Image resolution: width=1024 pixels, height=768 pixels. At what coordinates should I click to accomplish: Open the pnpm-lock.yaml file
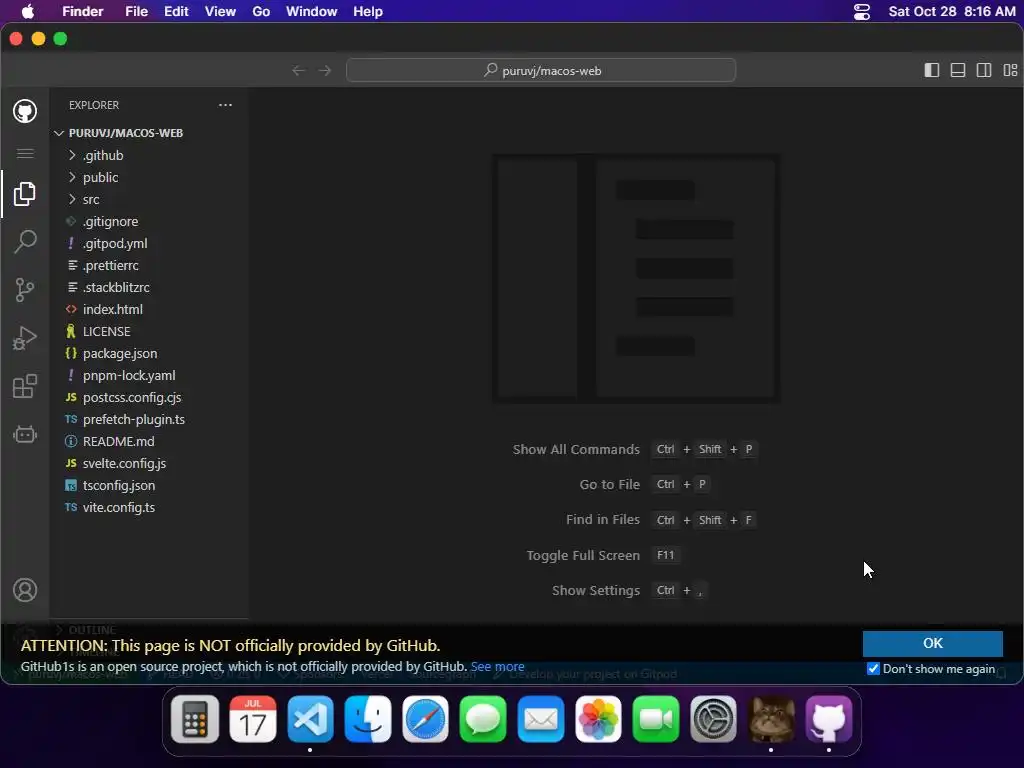pyautogui.click(x=148, y=376)
